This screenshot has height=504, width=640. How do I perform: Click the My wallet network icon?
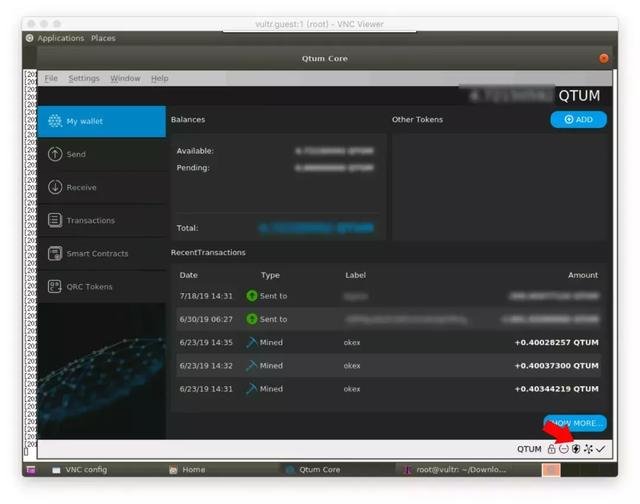(55, 121)
